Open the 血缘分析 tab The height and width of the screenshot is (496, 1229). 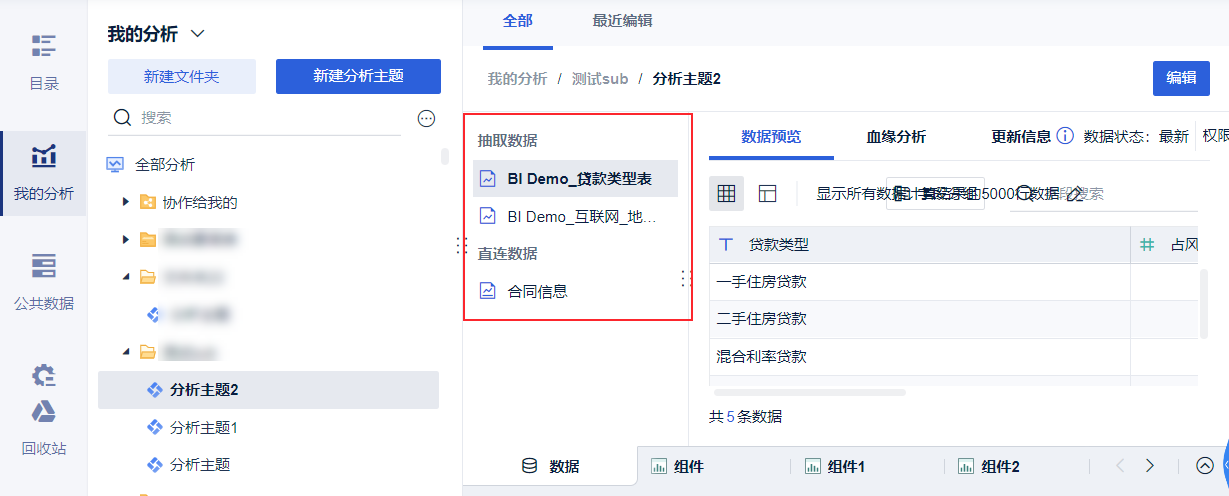(896, 137)
